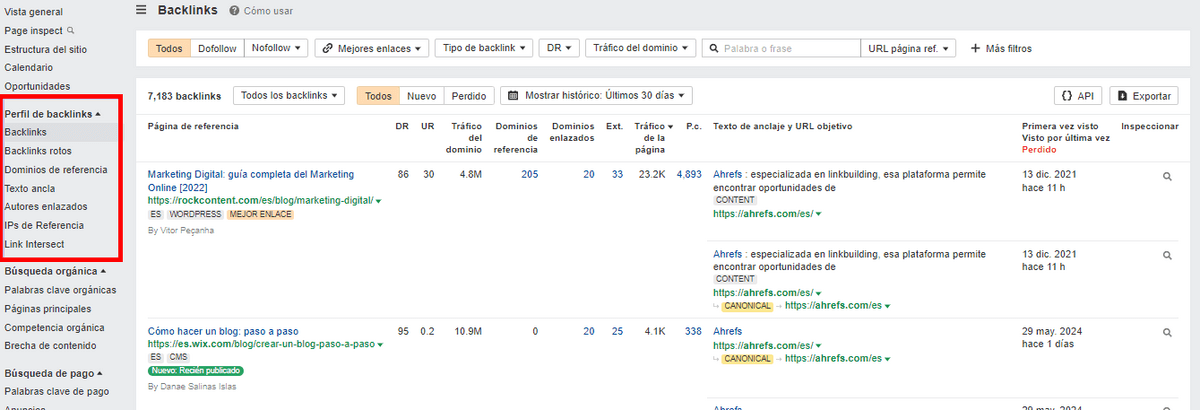Open rockcontent.com URL dropdown arrow

pos(378,201)
